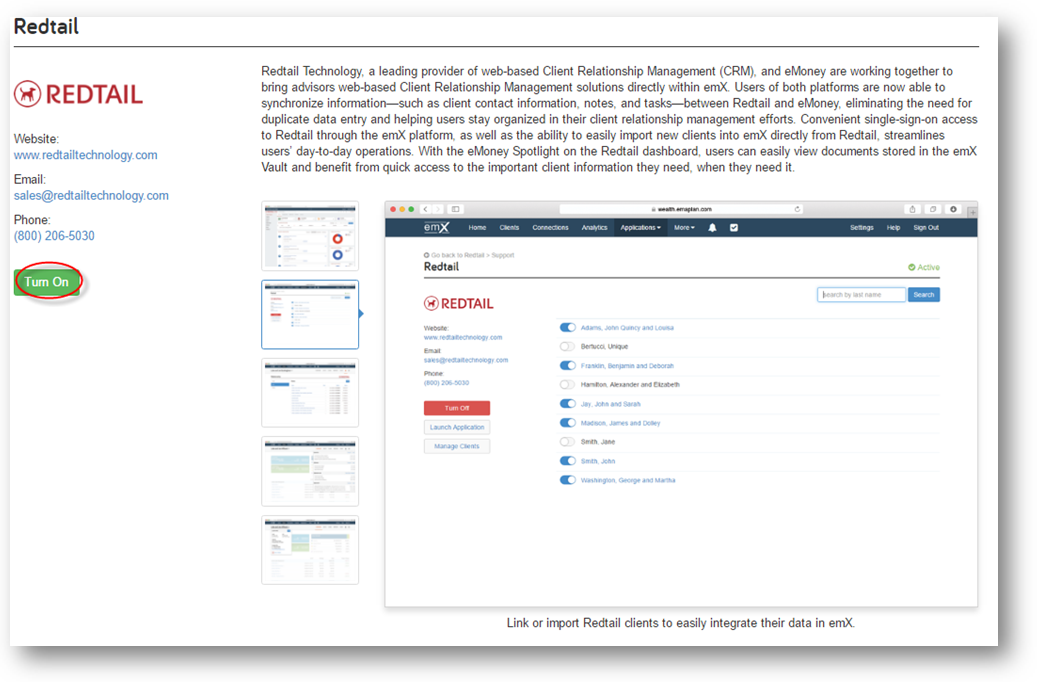Click the green maximize dot in preview browser
Screen dimensions: 1037x682
pyautogui.click(x=411, y=209)
